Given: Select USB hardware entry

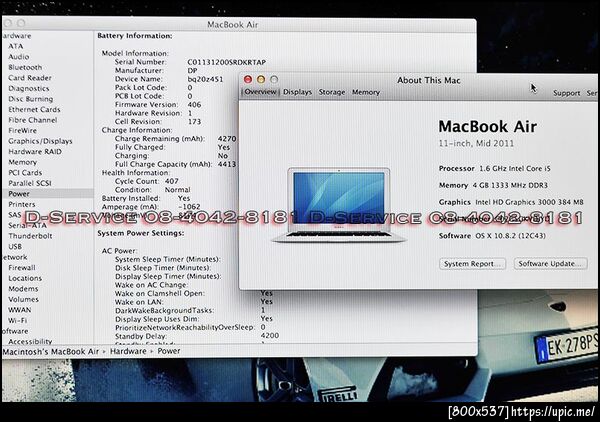Looking at the screenshot, I should pos(15,247).
